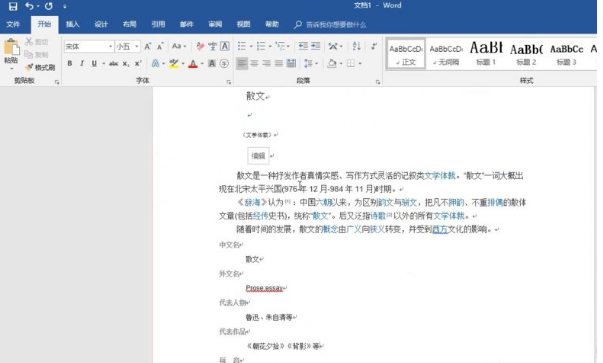Screen dimensions: 603x363
Task: Toggle bold formatting
Action: (70, 63)
